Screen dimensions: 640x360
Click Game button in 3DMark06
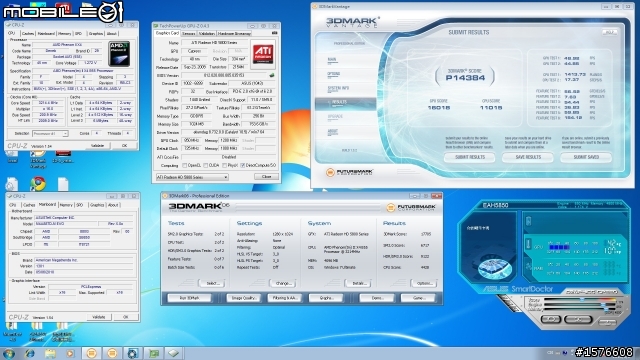pos(418,298)
